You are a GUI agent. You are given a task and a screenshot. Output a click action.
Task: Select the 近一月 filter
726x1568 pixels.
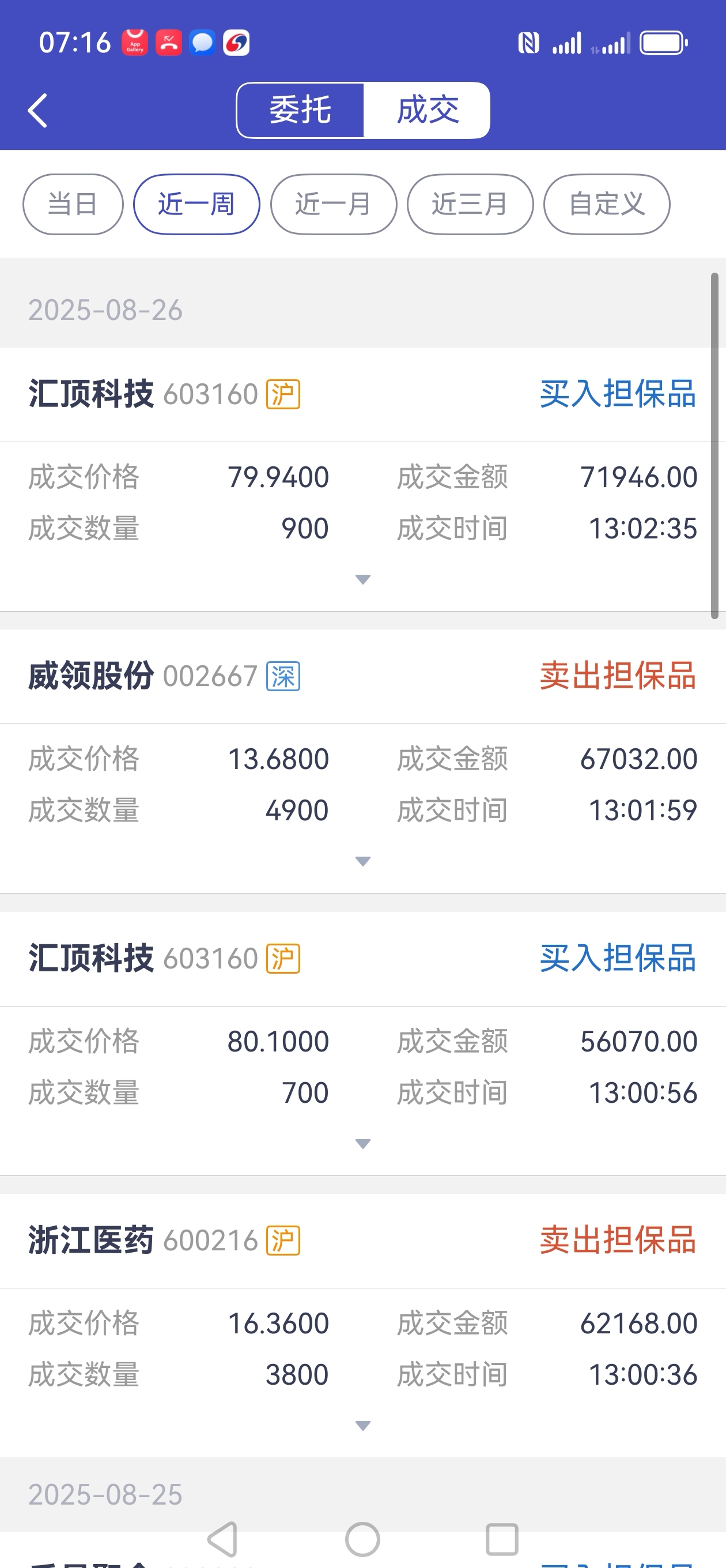click(x=334, y=204)
